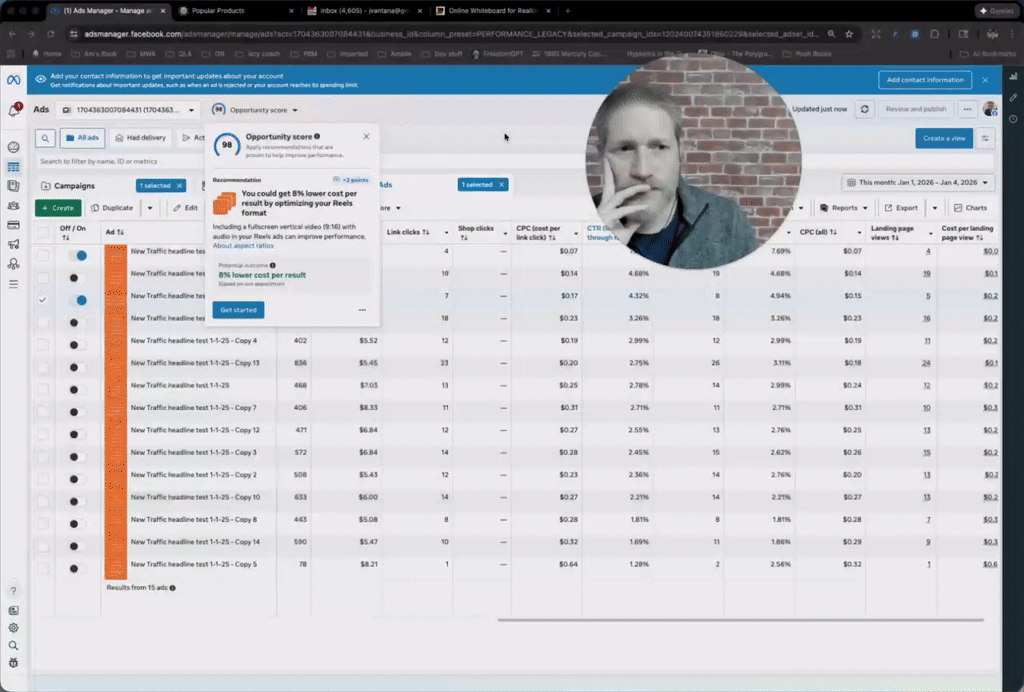
Task: Toggle on the ad named Copy 4
Action: [77, 345]
